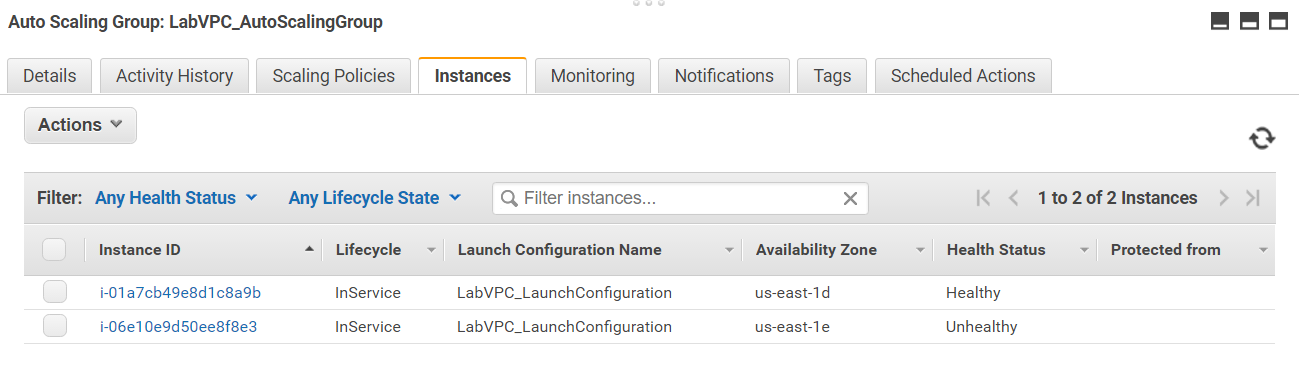The height and width of the screenshot is (368, 1299).
Task: Click the Healthy status cell
Action: pyautogui.click(x=973, y=293)
